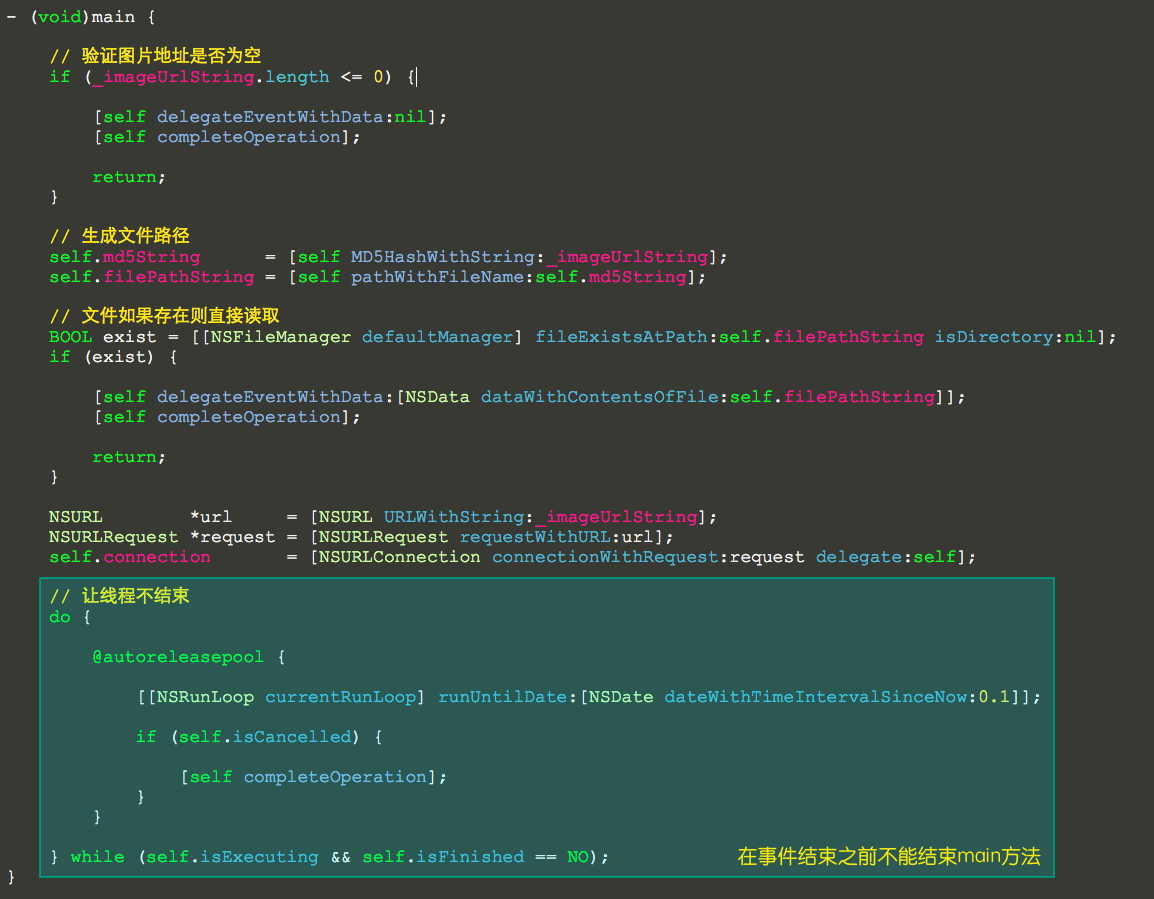Click the "do {" keyword line
Screen dimensions: 1154x899
point(70,617)
